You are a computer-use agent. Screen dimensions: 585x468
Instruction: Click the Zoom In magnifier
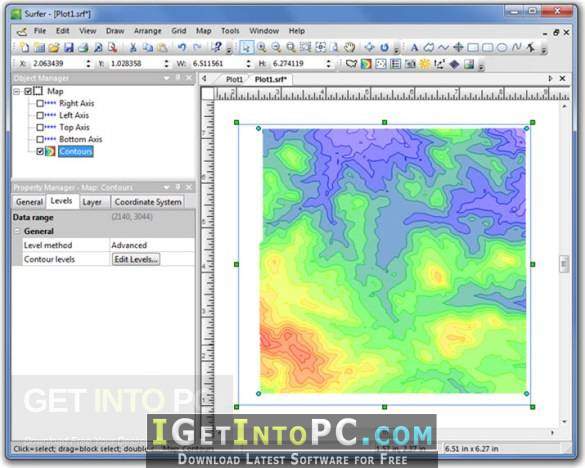[262, 47]
